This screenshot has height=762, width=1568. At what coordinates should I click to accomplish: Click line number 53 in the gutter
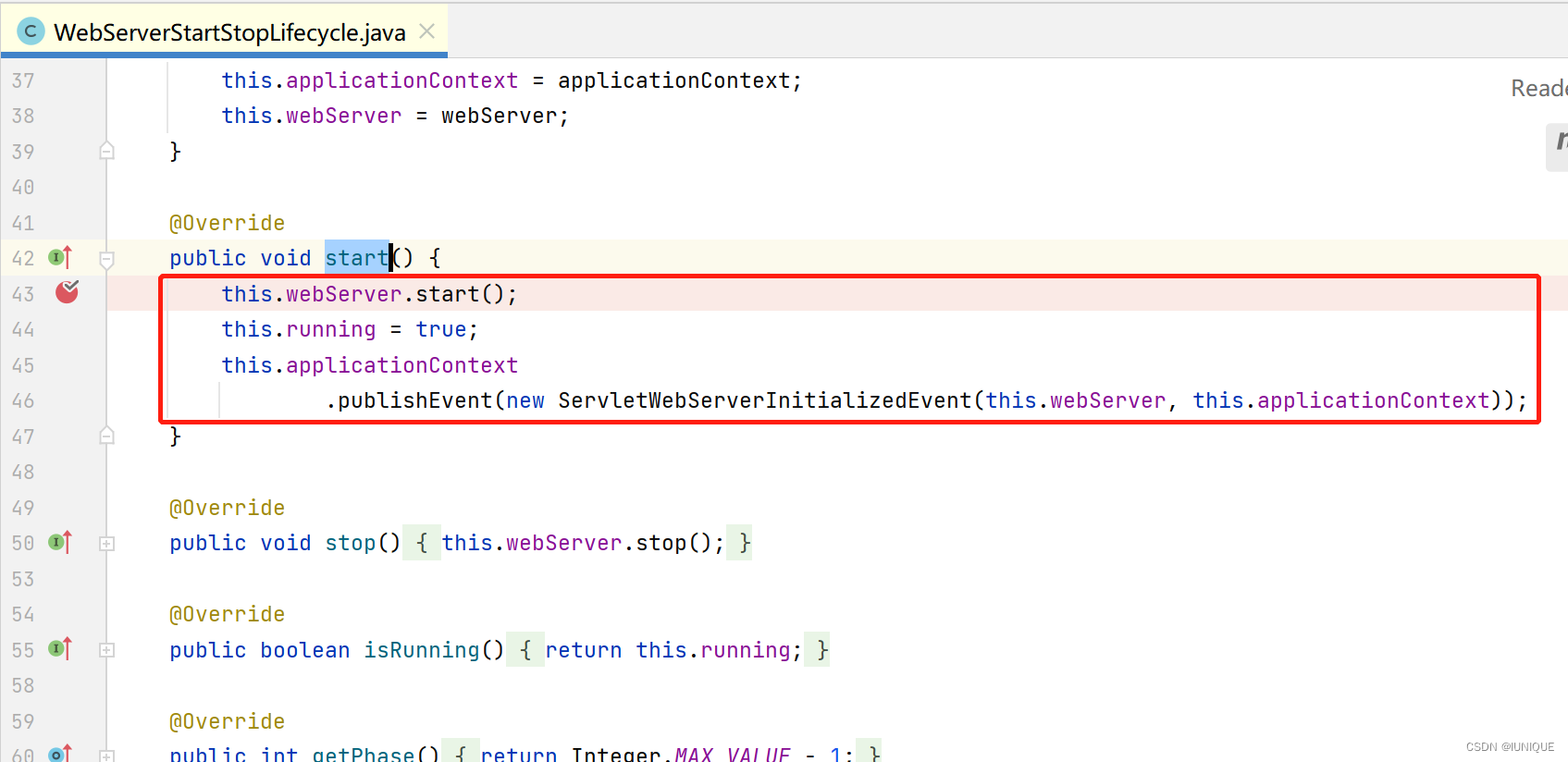[x=23, y=579]
